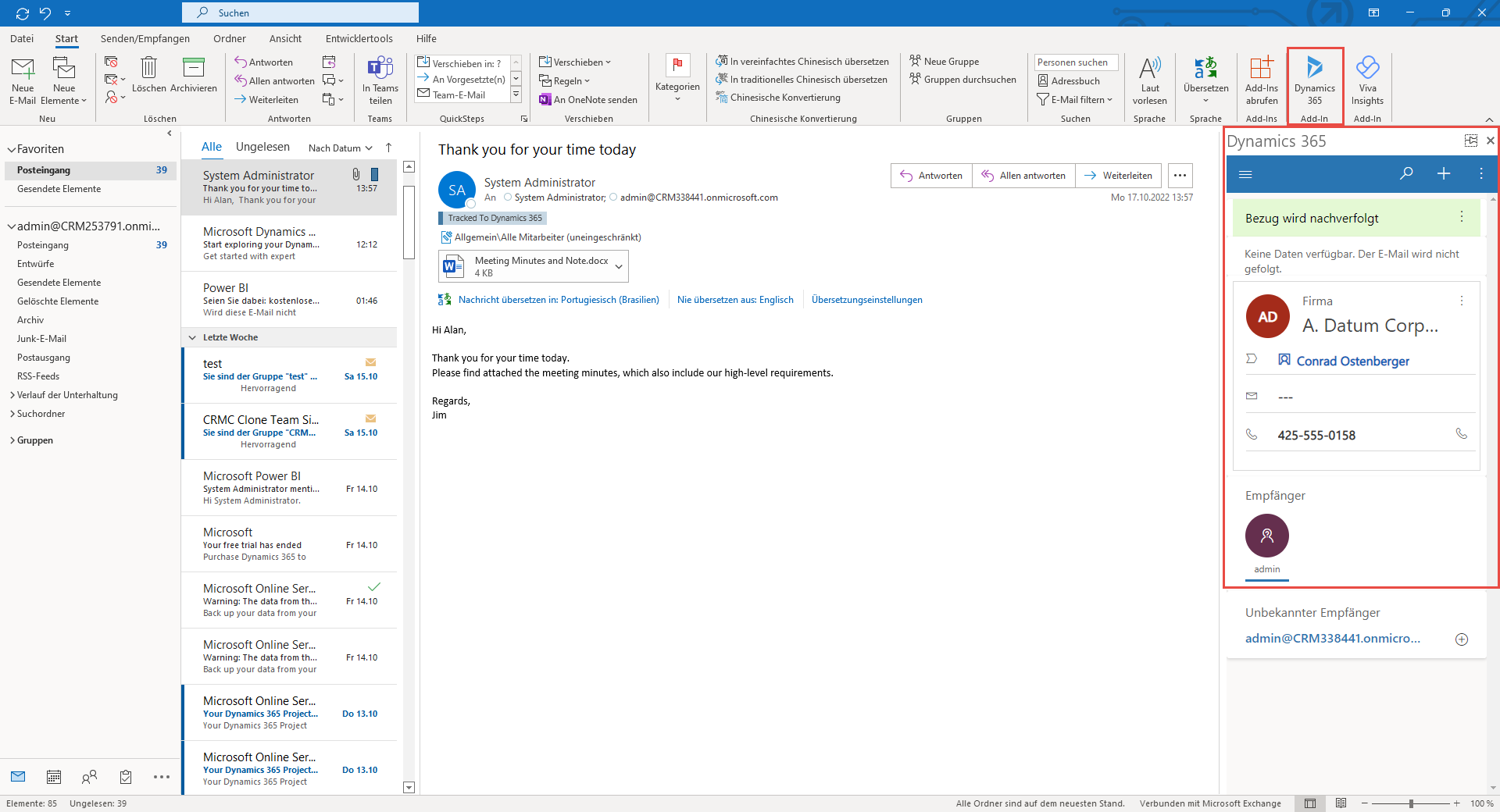Expand the Gruppen section

pos(12,440)
